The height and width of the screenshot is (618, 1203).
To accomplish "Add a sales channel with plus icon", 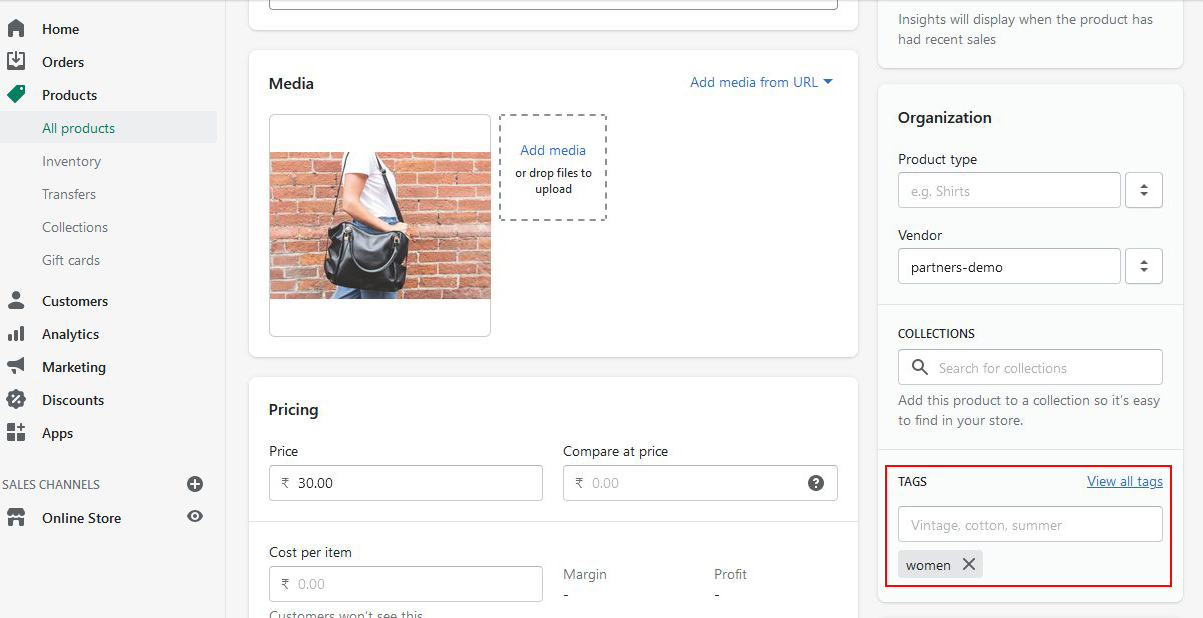I will coord(195,484).
